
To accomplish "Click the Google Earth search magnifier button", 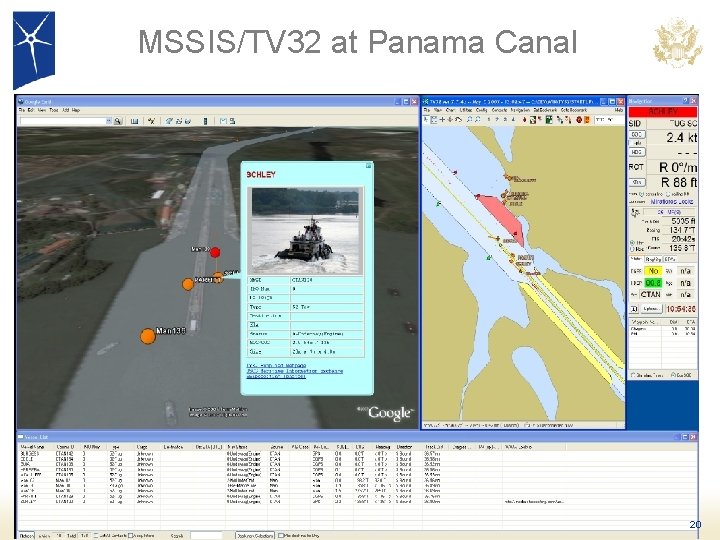I will tap(118, 121).
